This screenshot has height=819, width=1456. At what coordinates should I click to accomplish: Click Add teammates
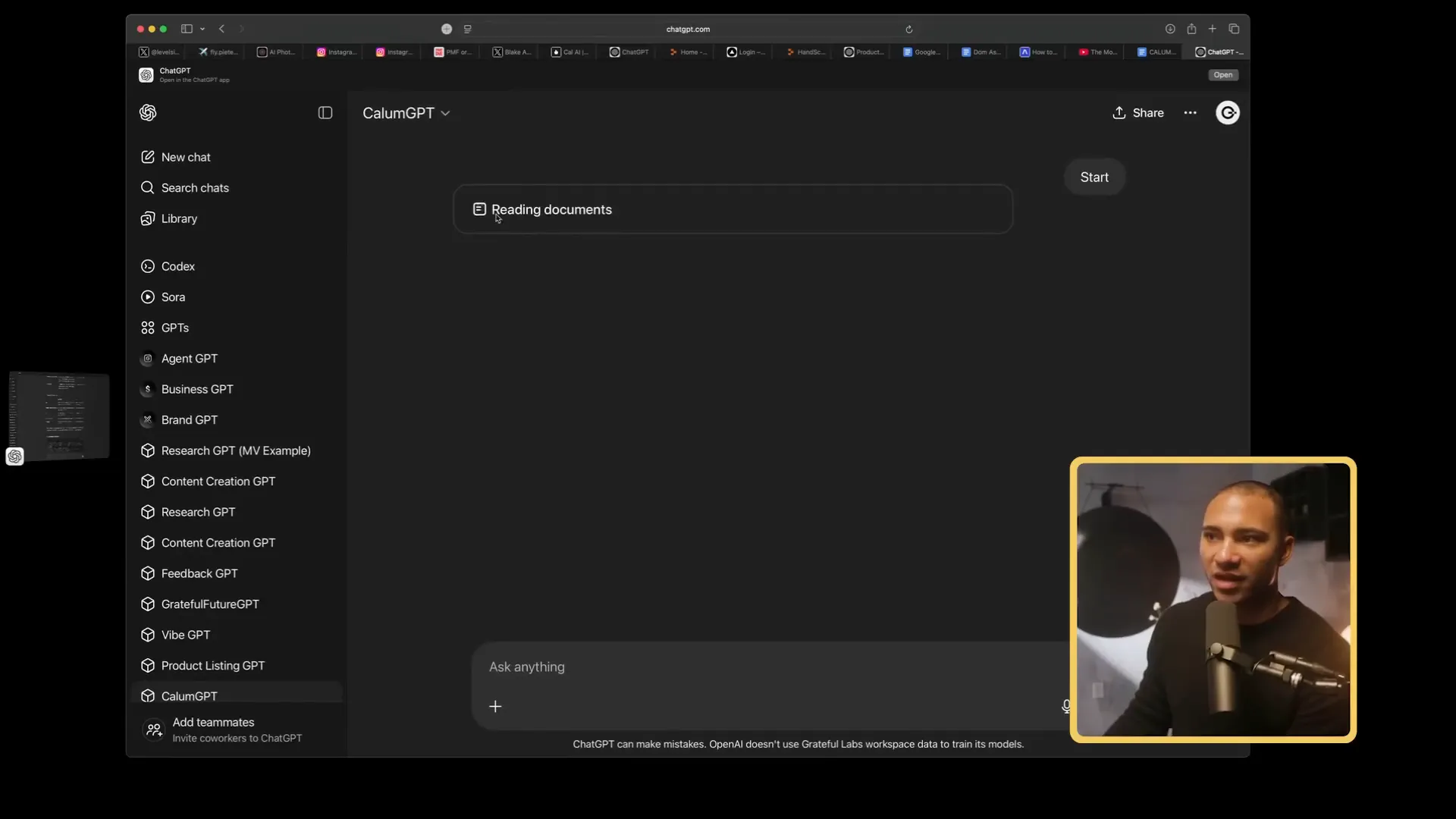tap(237, 730)
